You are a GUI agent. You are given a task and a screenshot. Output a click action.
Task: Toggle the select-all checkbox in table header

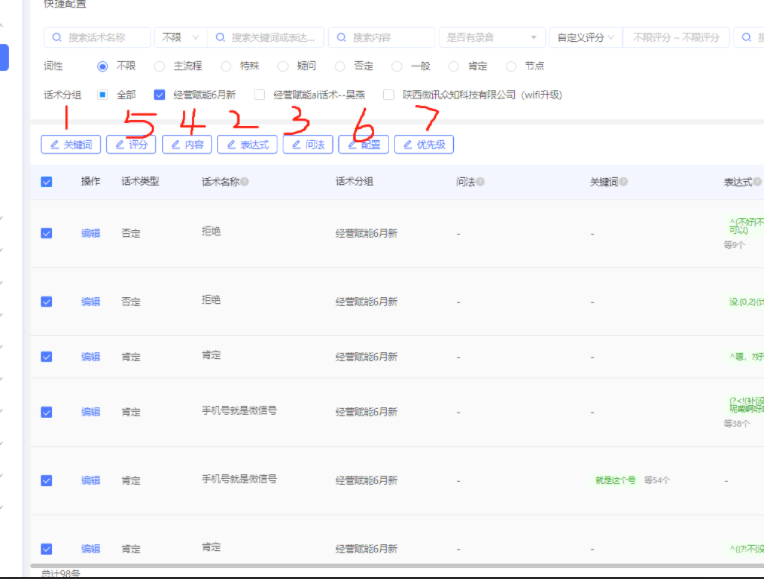[x=46, y=182]
